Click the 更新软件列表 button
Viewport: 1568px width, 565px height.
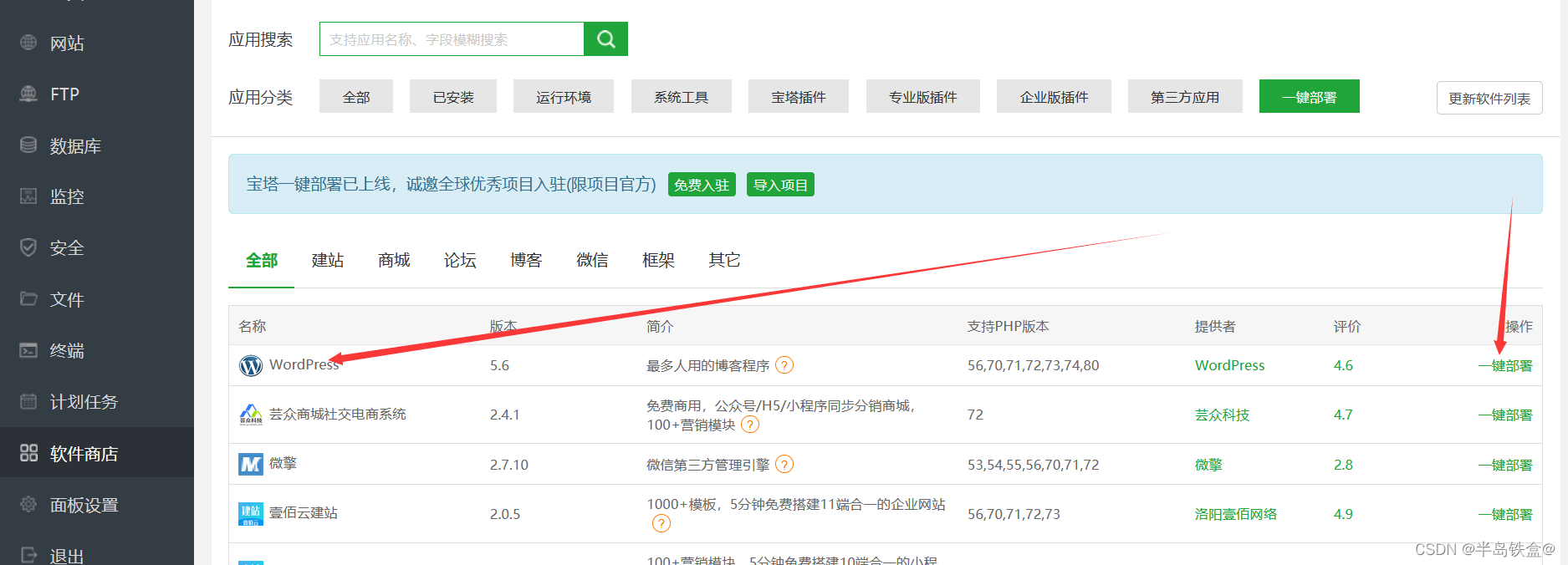coord(1489,99)
